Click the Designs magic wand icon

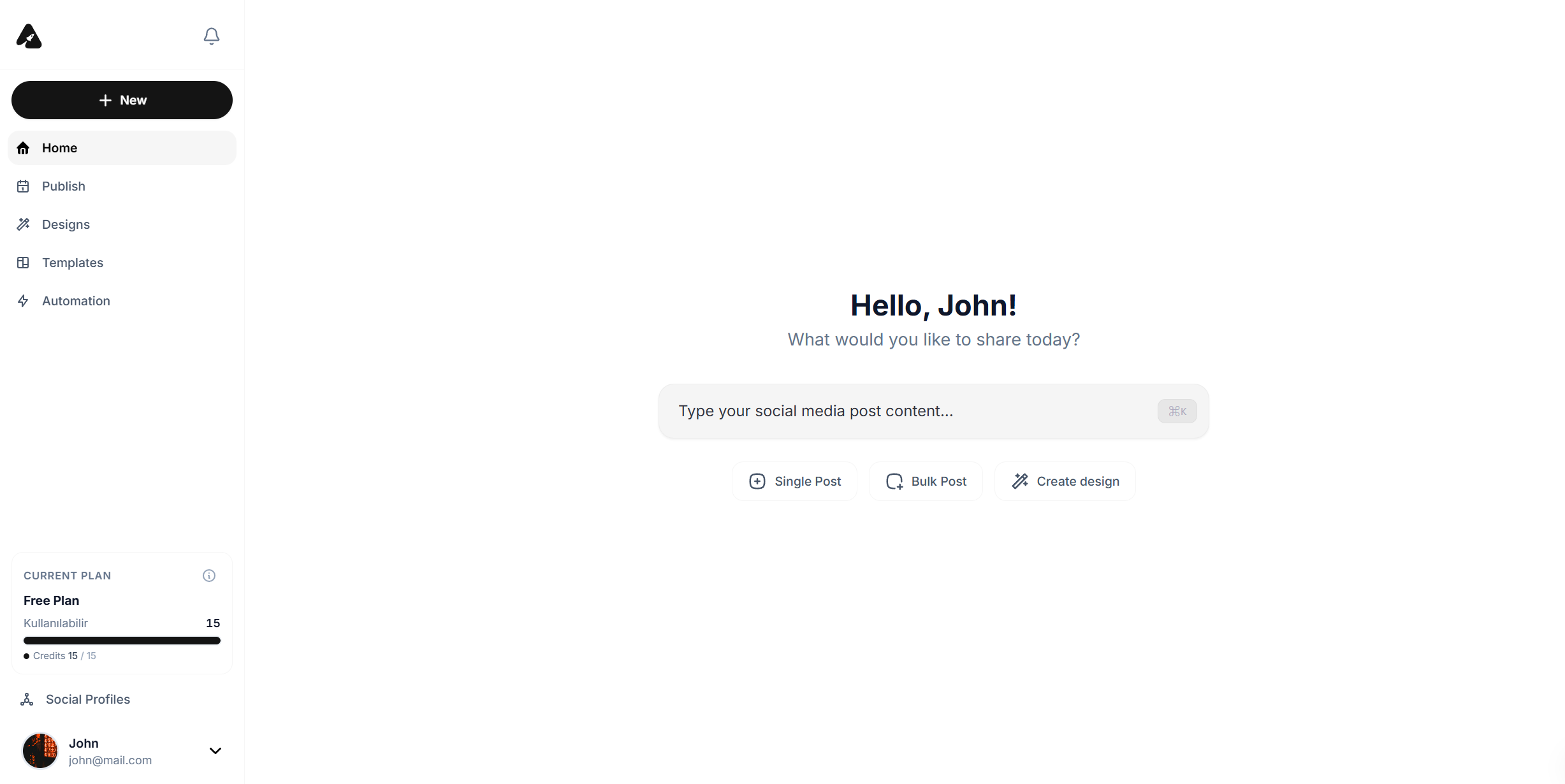tap(23, 224)
